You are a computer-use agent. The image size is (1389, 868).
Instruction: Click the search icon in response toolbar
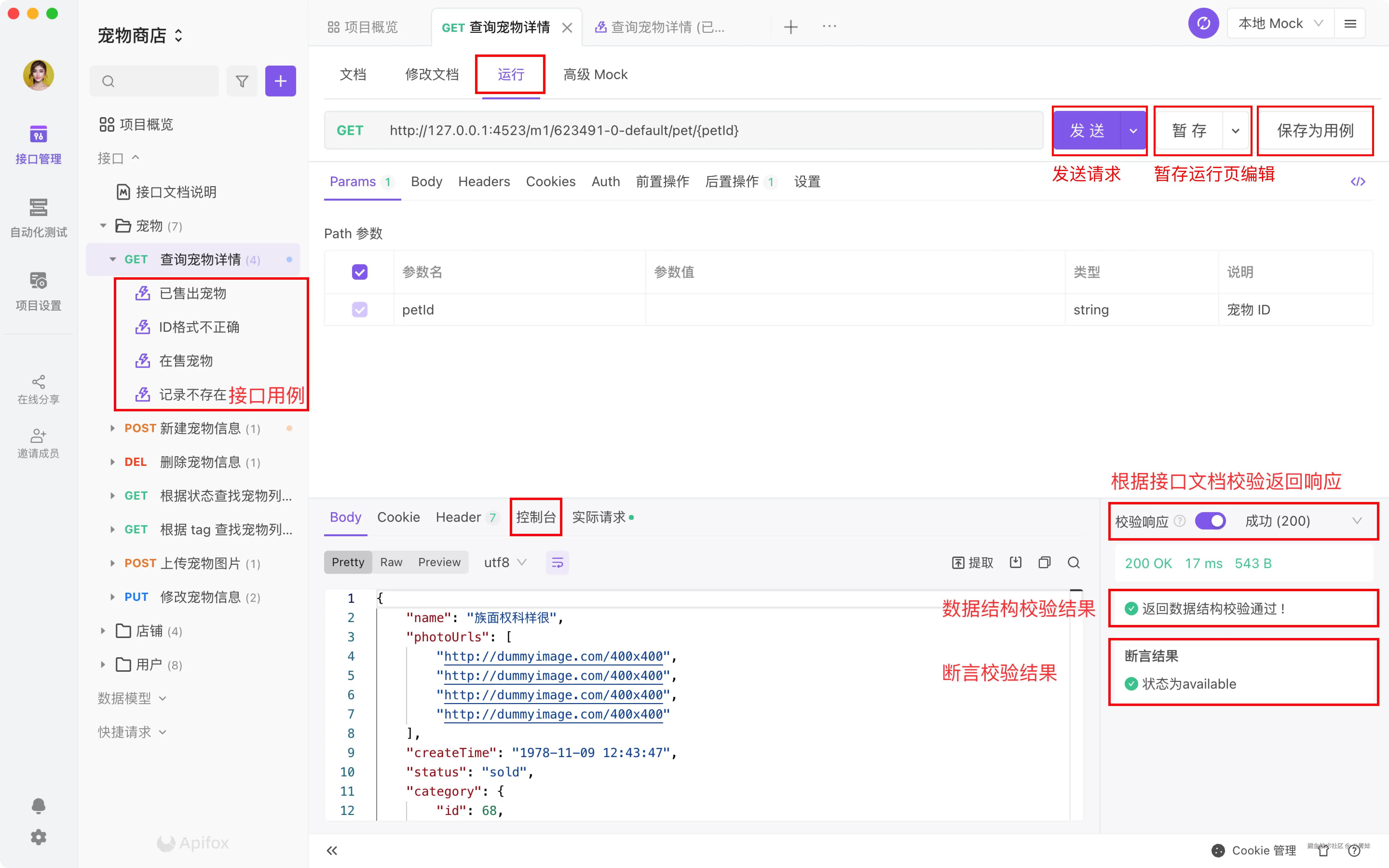coord(1073,563)
